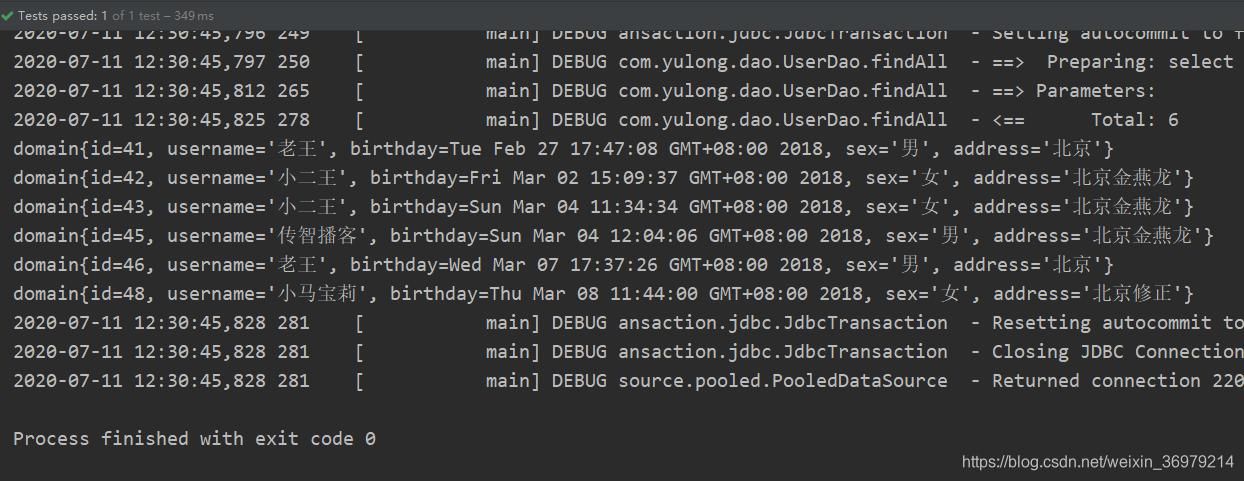
Task: Click the 'source.pooled.PooledDataSource' logger name
Action: coord(783,381)
